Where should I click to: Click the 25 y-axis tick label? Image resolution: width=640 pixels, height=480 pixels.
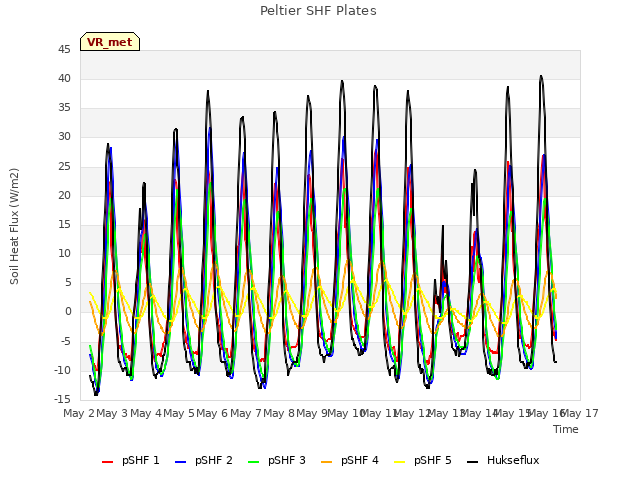coord(64,167)
